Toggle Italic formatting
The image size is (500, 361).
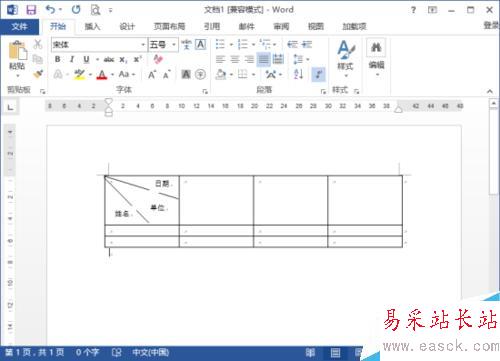pos(72,59)
